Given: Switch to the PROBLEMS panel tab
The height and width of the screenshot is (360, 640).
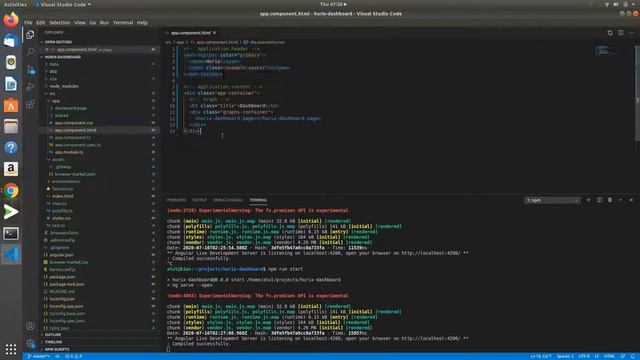Looking at the screenshot, I should tap(176, 200).
